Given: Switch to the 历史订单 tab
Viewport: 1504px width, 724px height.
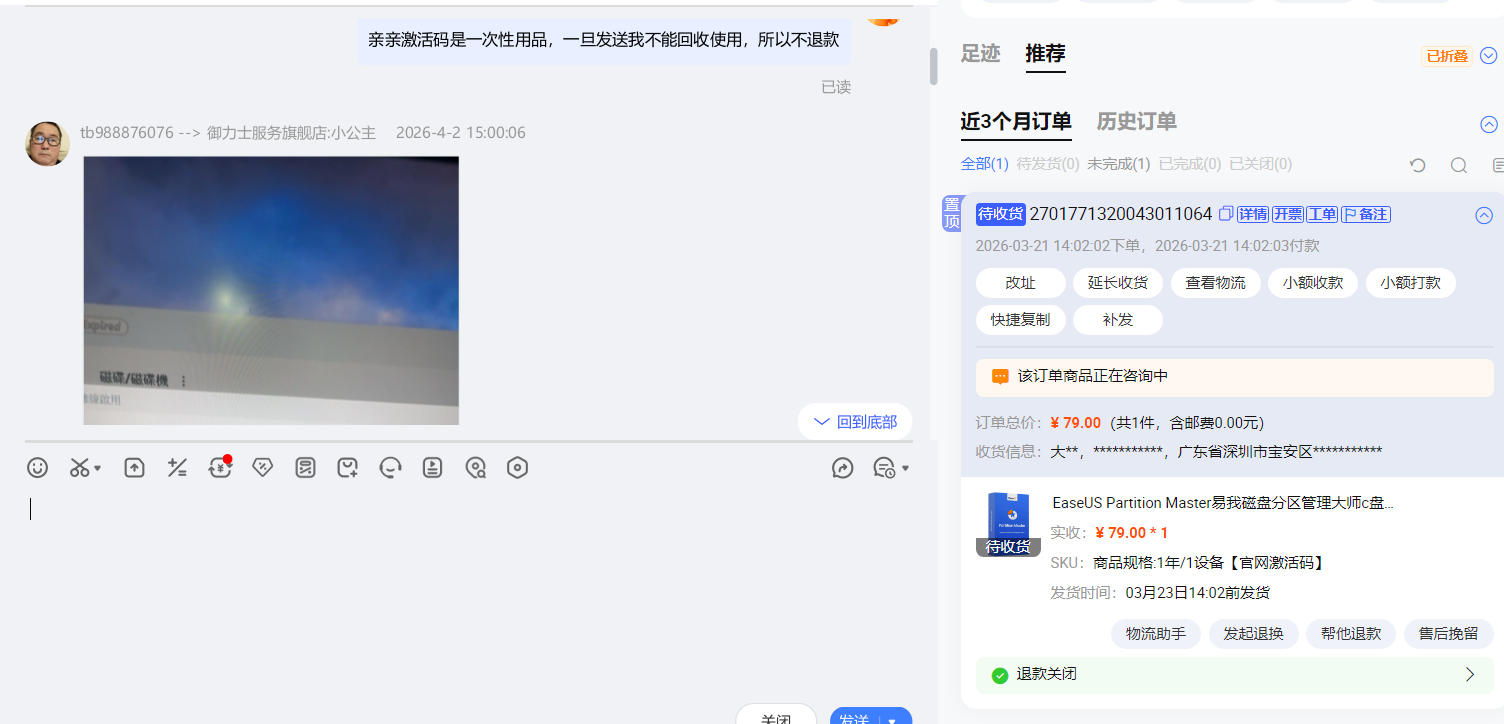Looking at the screenshot, I should 1136,122.
